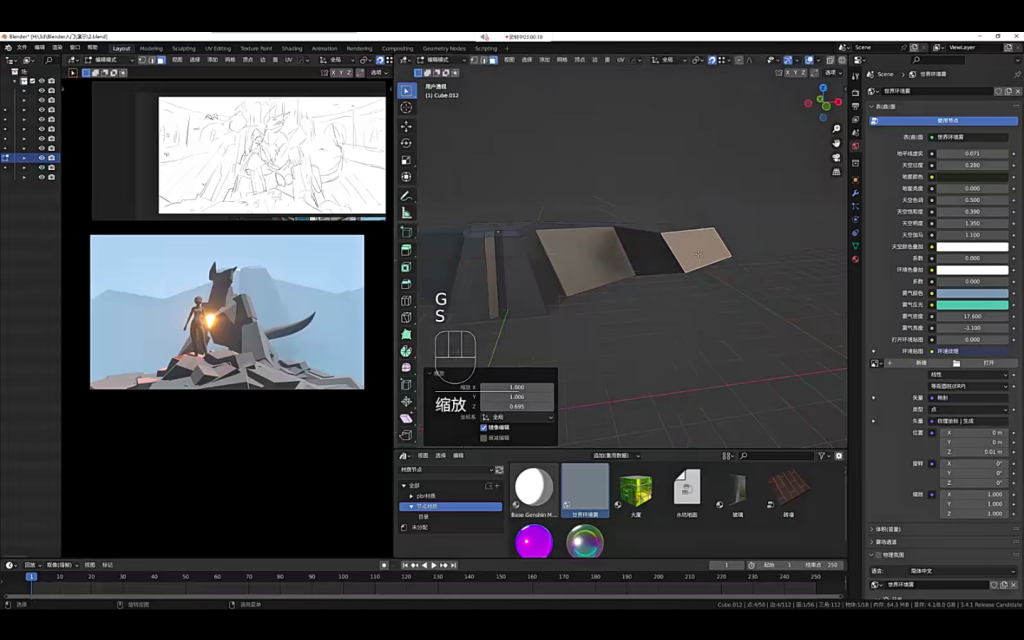
Task: Uncheck the 镜像编辑 checkbox
Action: [484, 427]
